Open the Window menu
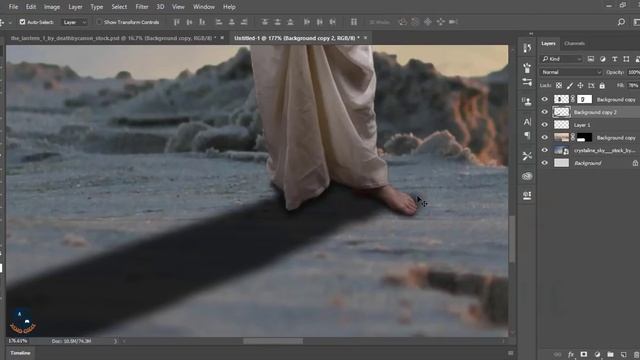This screenshot has height=360, width=640. click(x=204, y=7)
